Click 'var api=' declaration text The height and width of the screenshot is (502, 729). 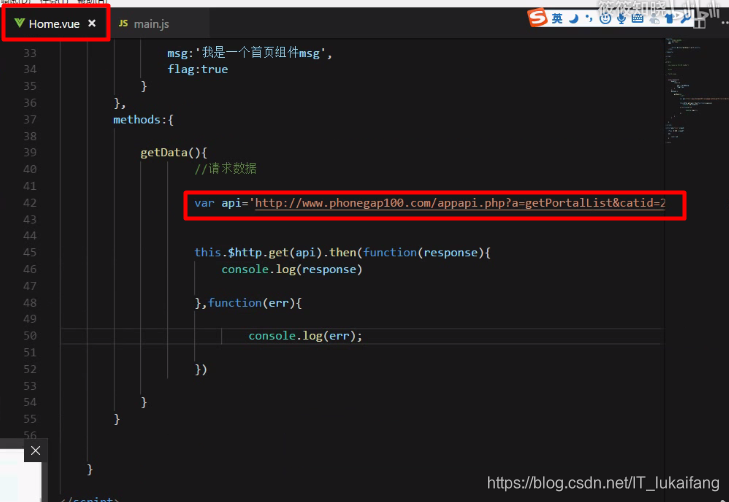[x=221, y=203]
